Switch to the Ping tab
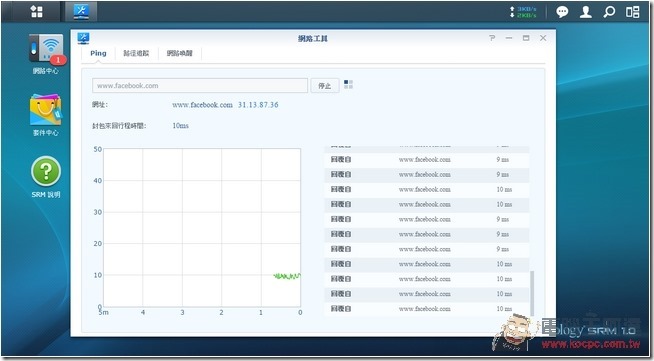 tap(98, 53)
